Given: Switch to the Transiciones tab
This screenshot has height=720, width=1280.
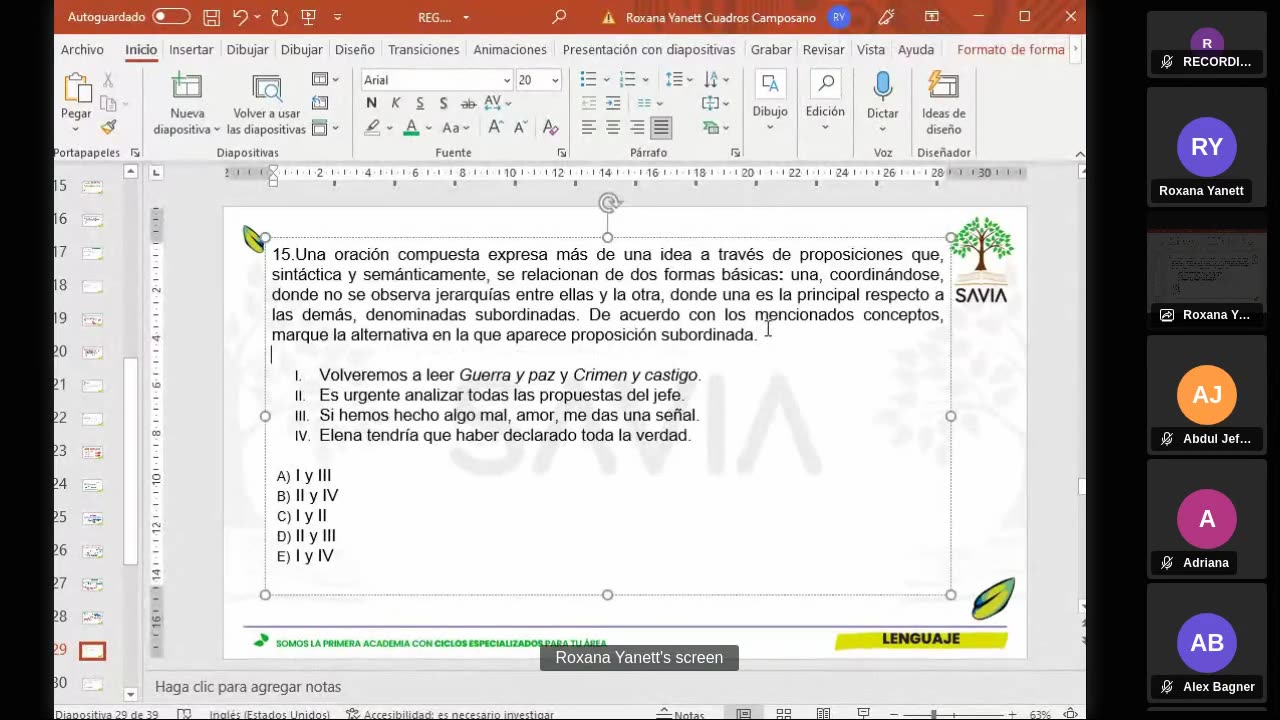Looking at the screenshot, I should coord(424,49).
